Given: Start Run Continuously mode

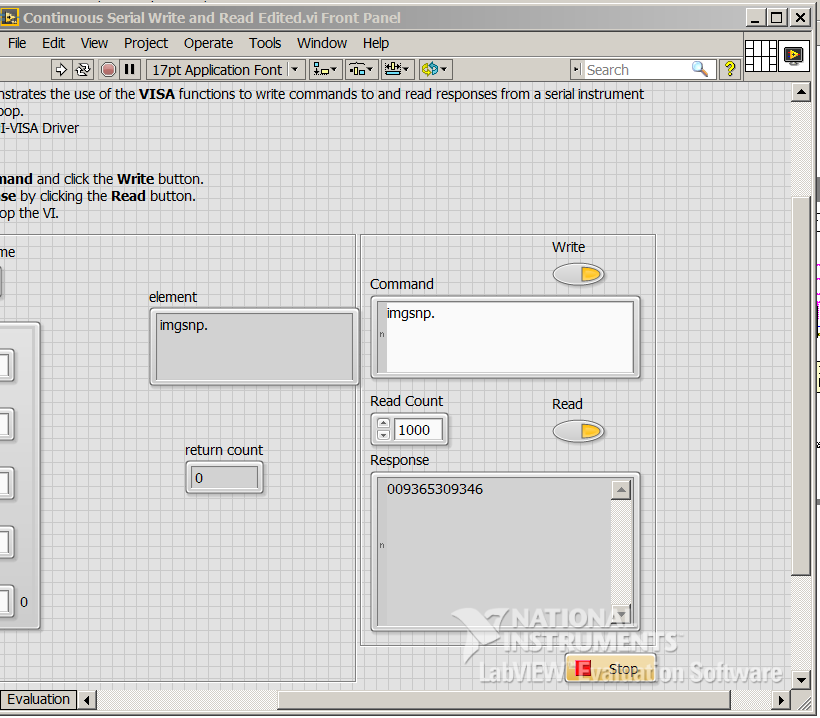Looking at the screenshot, I should point(83,70).
